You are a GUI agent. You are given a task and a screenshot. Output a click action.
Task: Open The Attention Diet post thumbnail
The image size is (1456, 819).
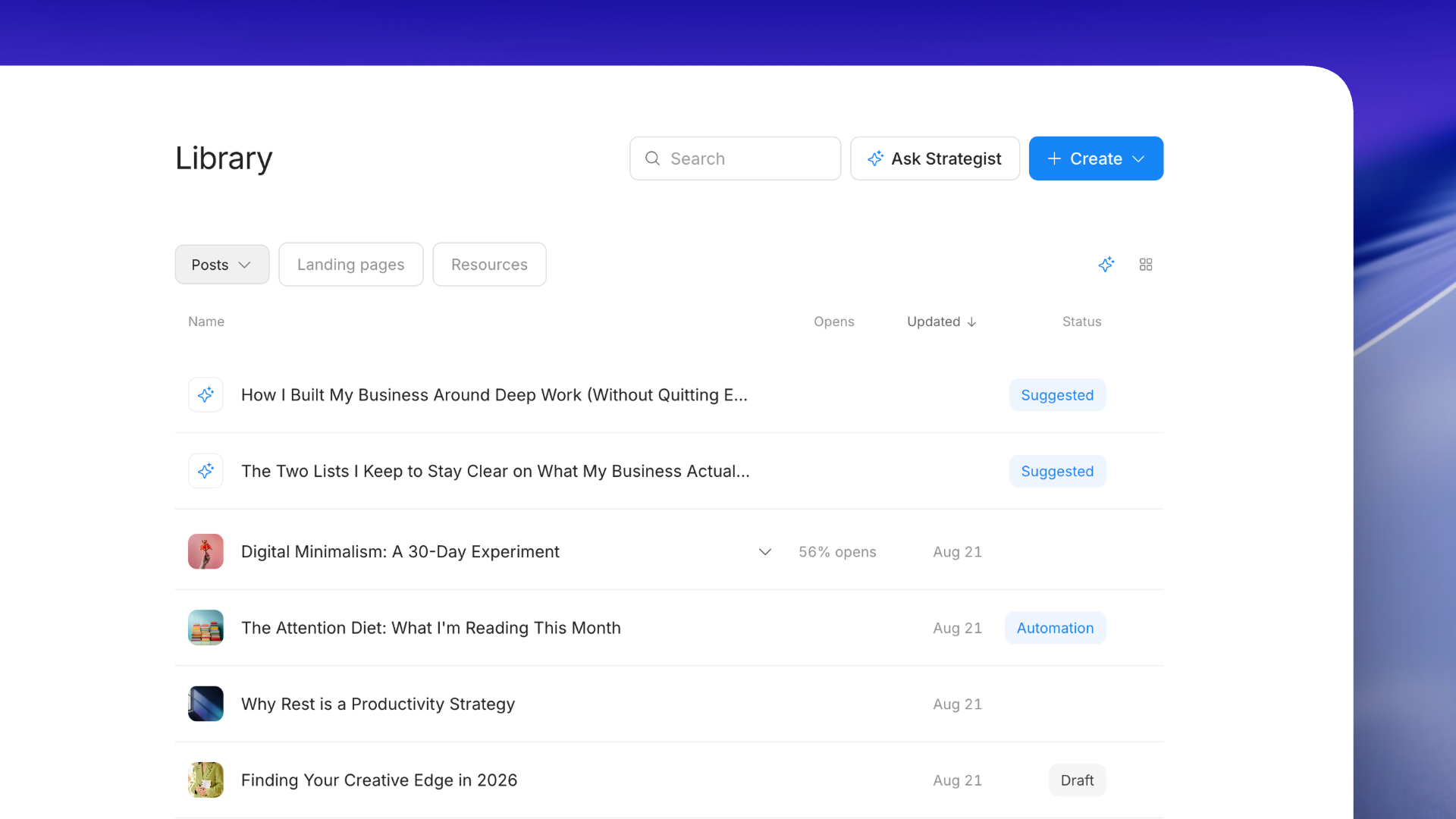pos(206,628)
